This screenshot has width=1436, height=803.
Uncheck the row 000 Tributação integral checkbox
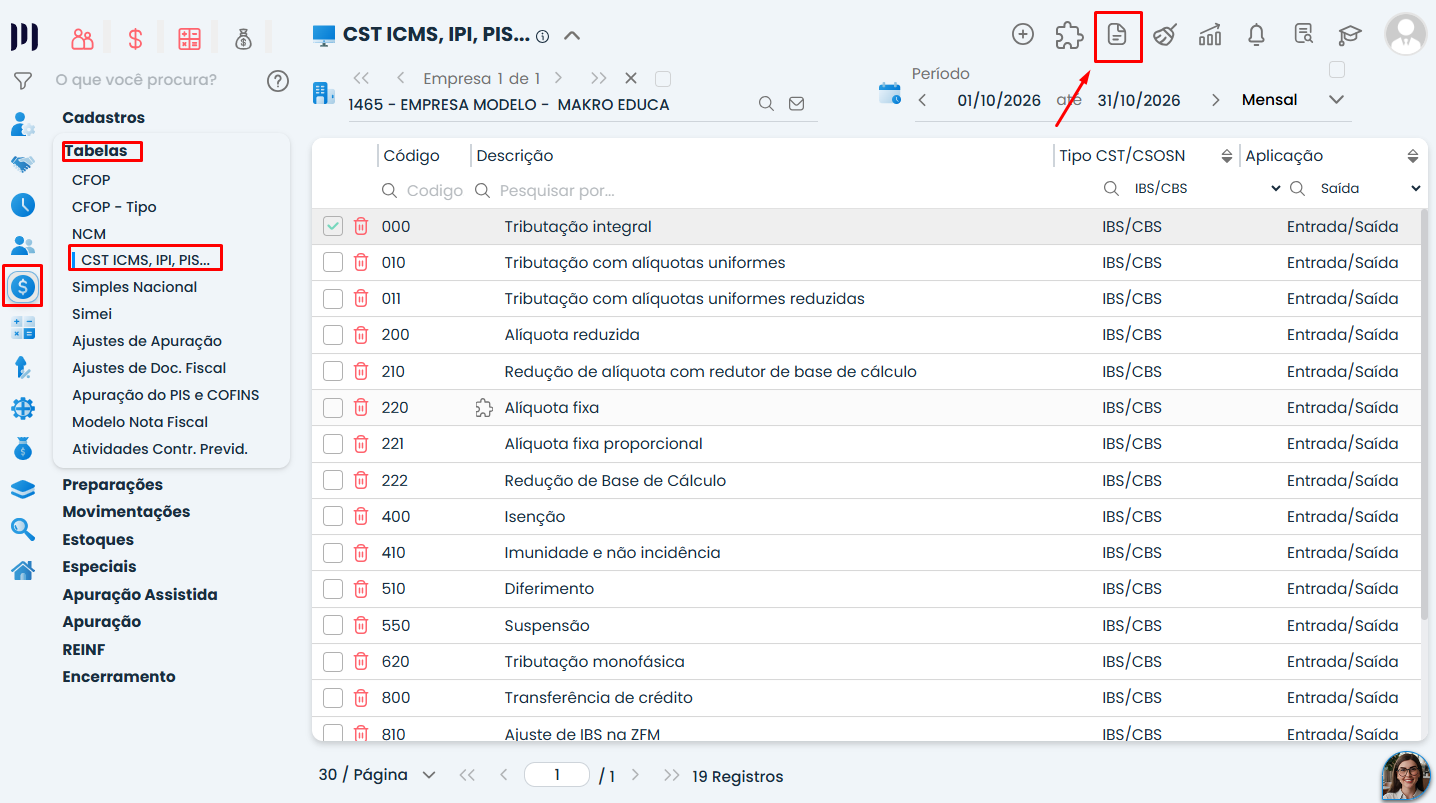tap(333, 226)
